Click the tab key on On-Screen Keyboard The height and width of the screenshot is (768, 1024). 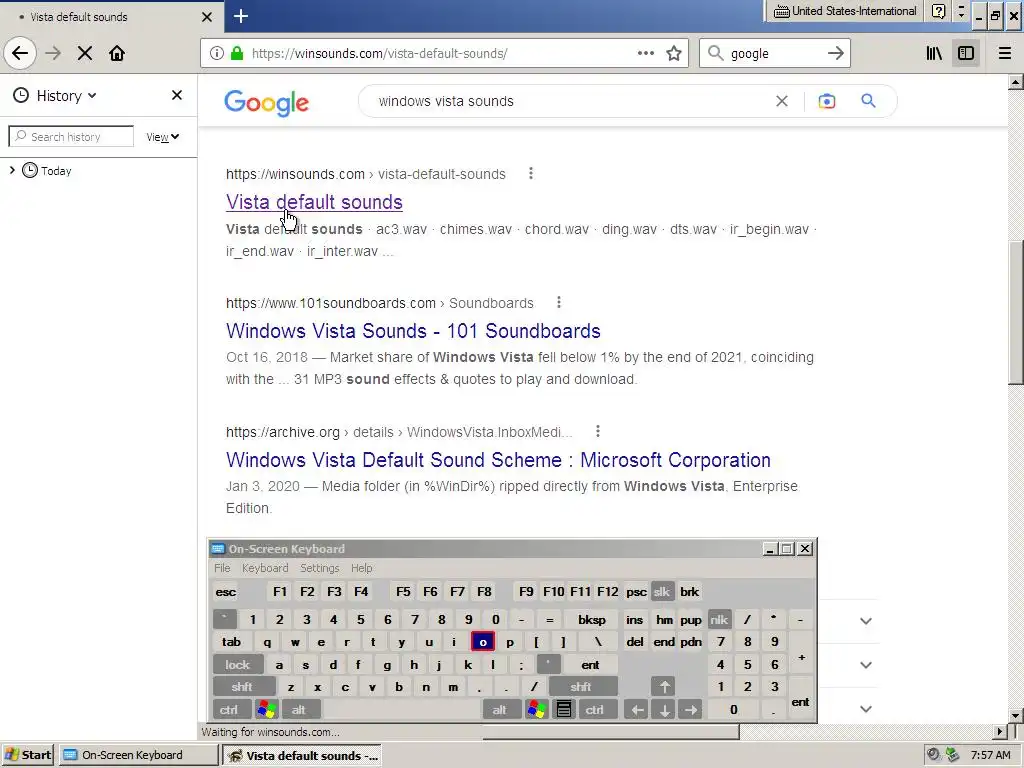(231, 642)
